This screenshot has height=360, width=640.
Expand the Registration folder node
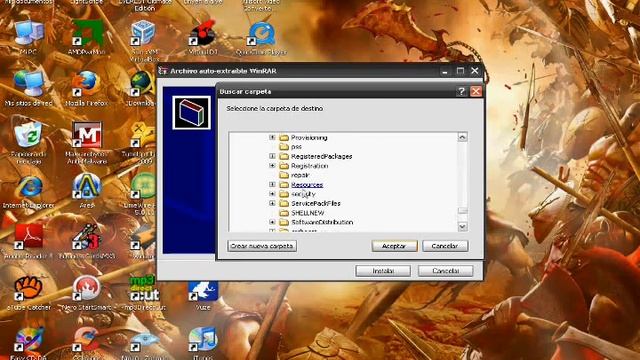click(x=272, y=165)
